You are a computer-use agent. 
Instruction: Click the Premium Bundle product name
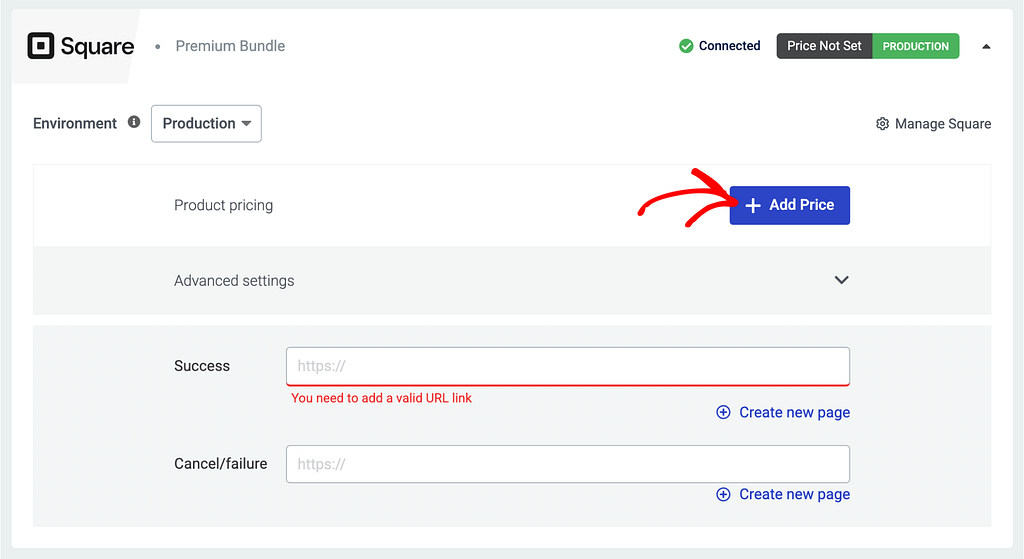tap(230, 46)
